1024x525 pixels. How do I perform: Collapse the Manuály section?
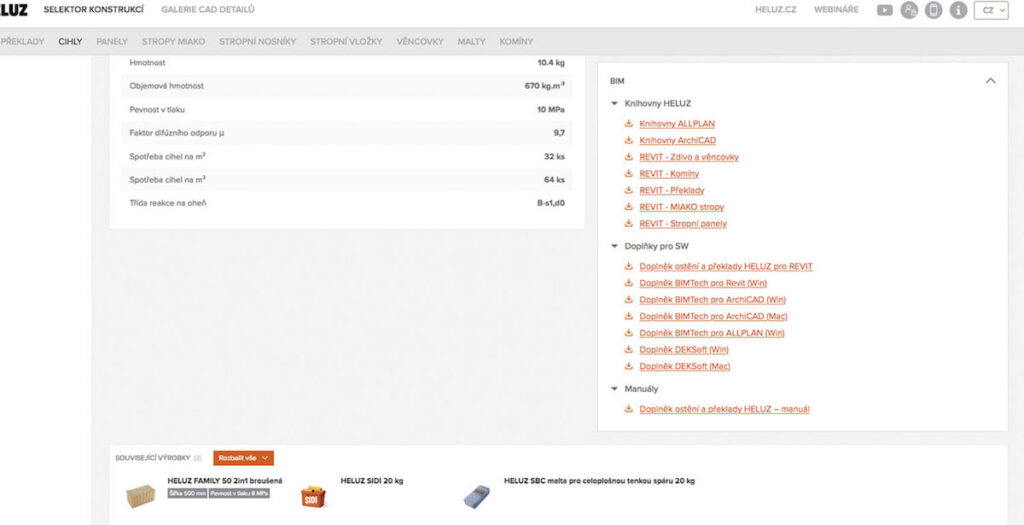click(x=615, y=388)
